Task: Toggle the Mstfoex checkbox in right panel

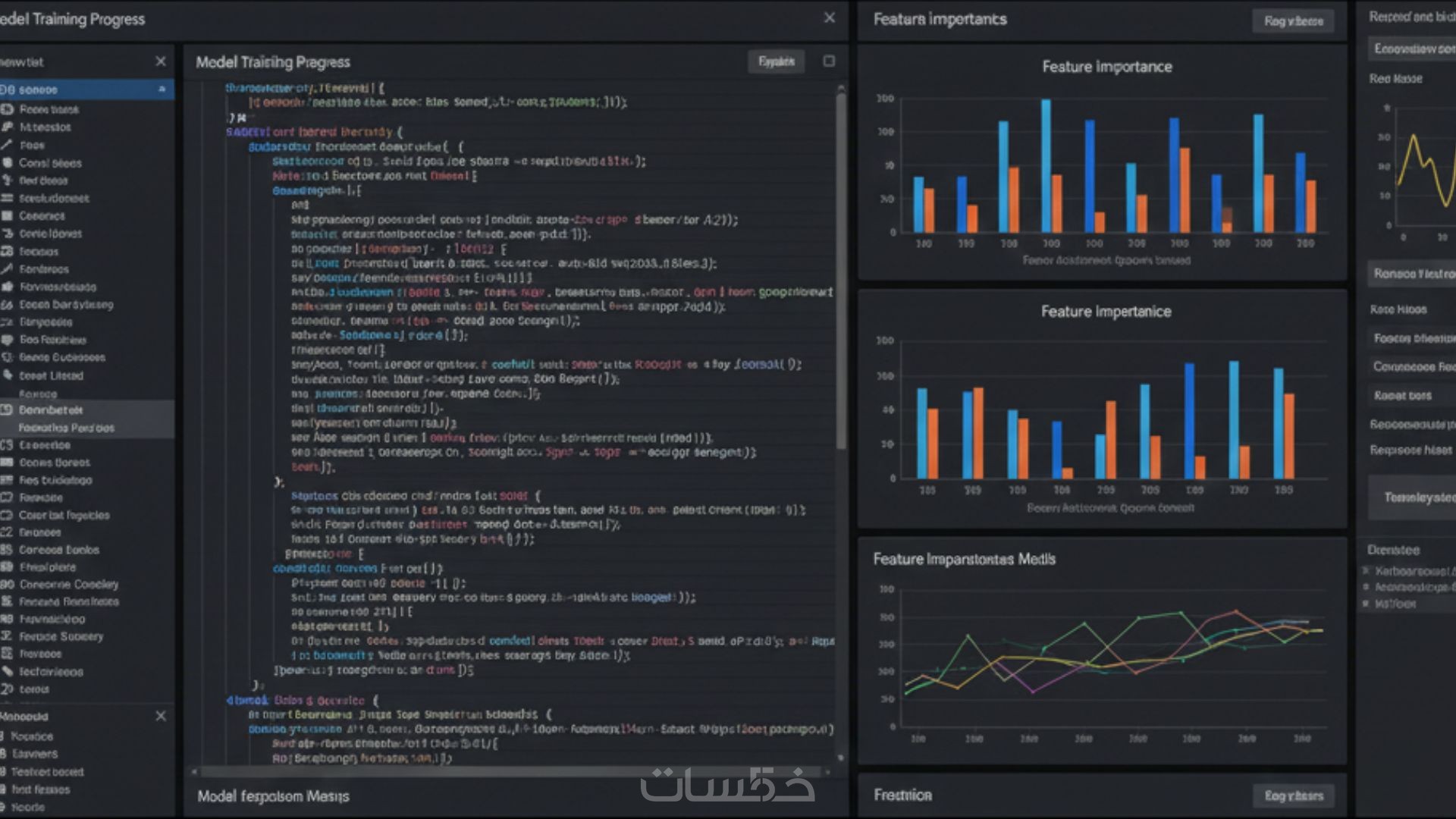Action: point(1366,604)
